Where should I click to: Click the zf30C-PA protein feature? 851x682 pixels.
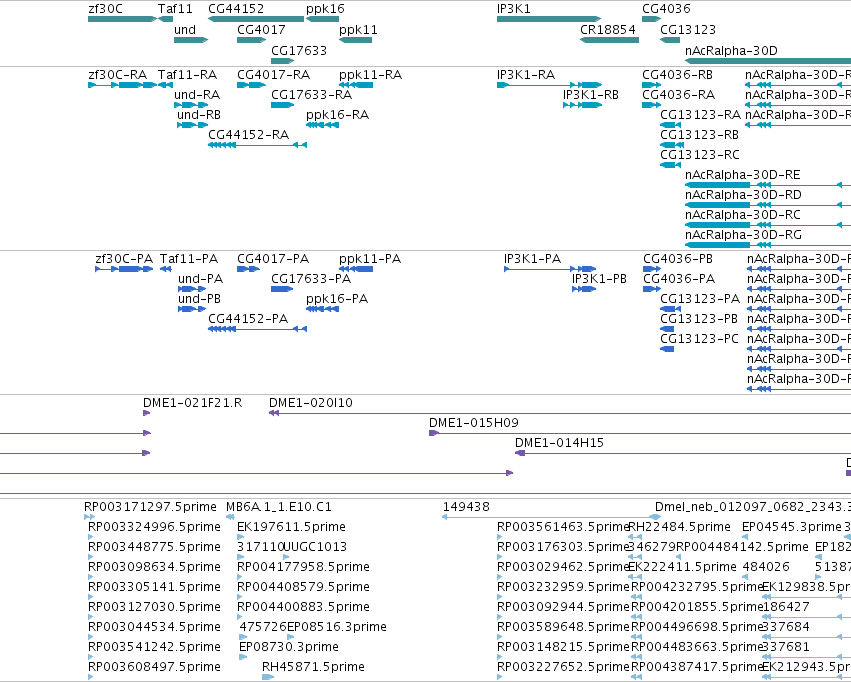point(124,269)
